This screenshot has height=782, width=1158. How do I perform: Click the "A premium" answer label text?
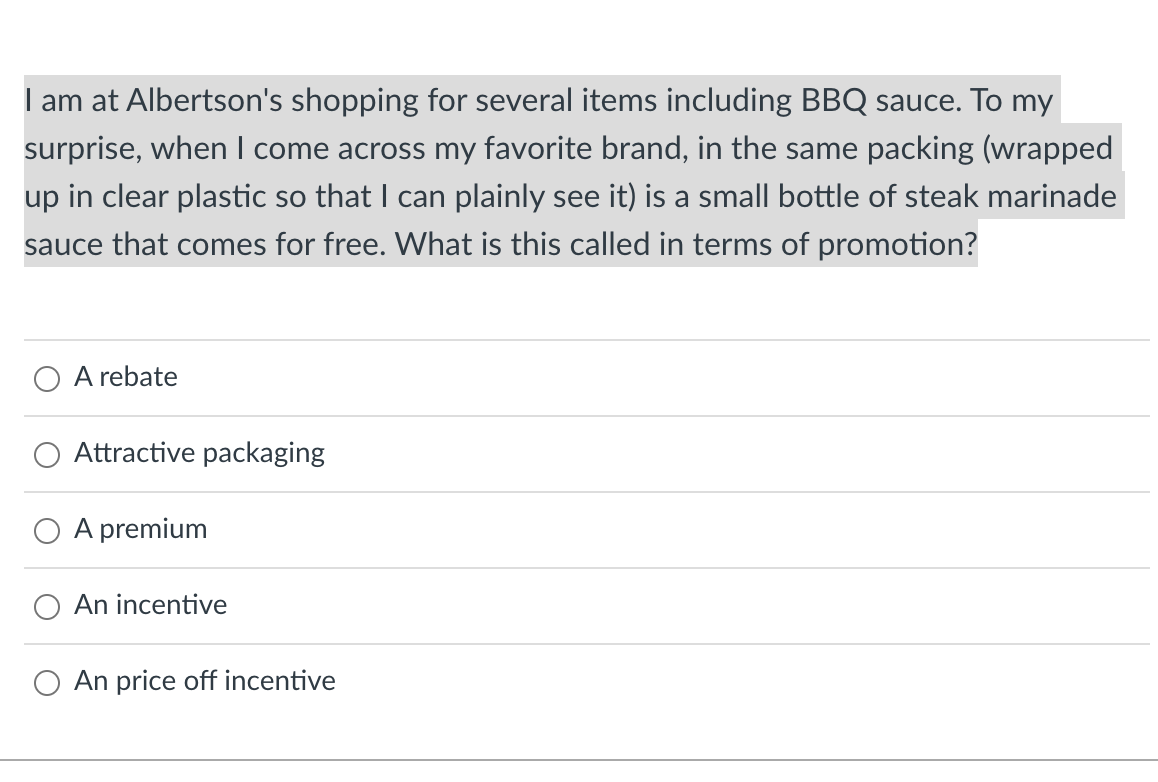[x=141, y=529]
